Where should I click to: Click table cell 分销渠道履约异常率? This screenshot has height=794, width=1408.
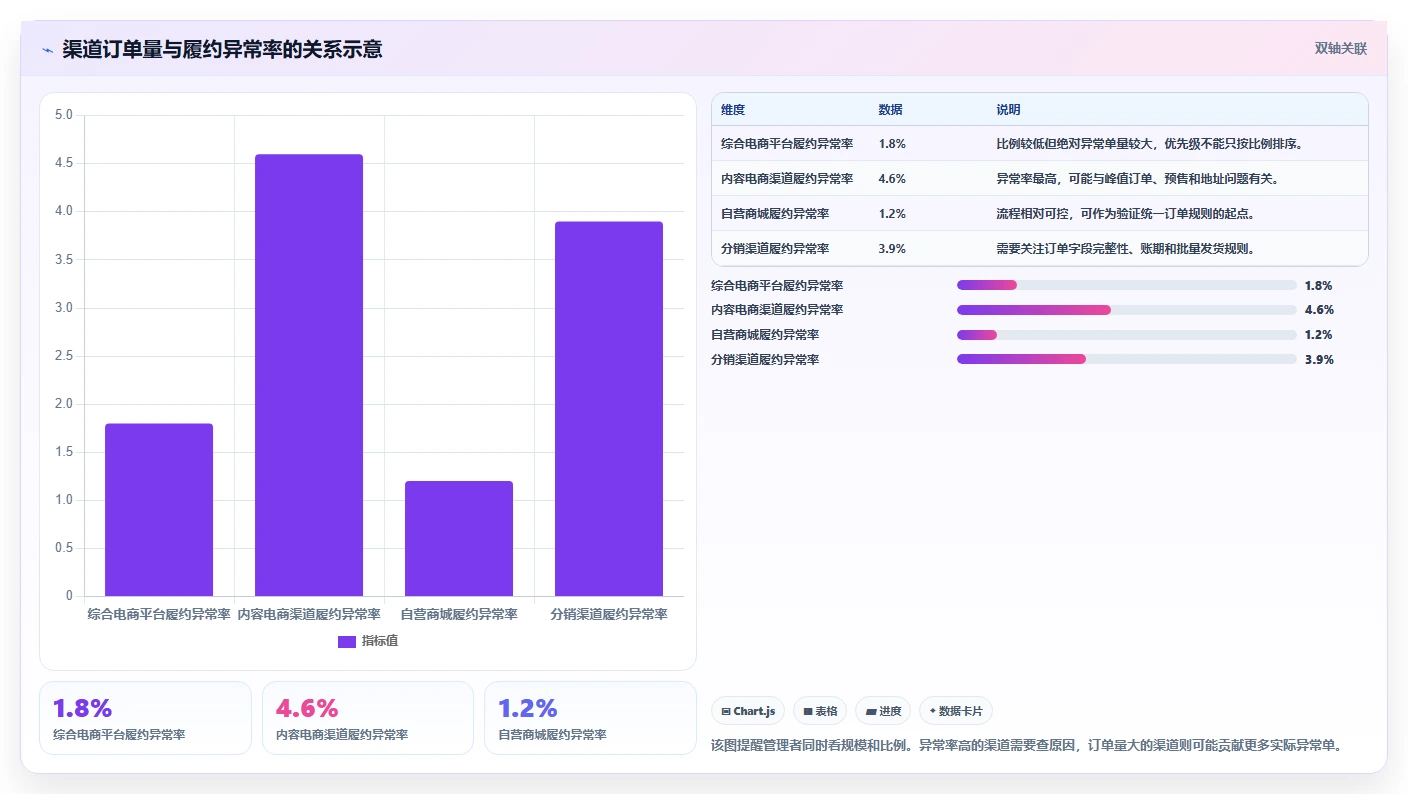click(775, 249)
